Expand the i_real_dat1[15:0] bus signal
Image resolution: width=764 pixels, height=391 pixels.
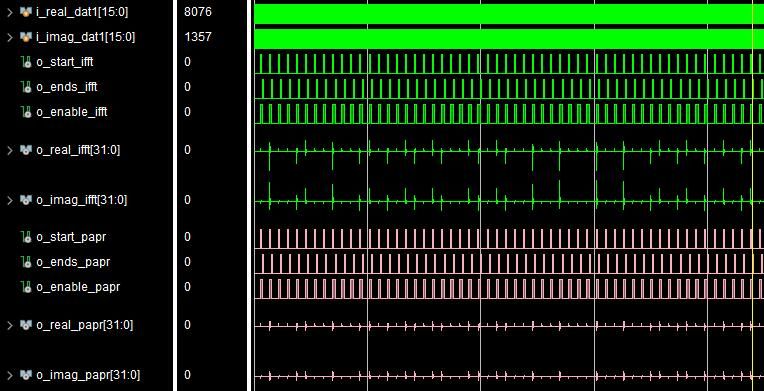pyautogui.click(x=10, y=12)
